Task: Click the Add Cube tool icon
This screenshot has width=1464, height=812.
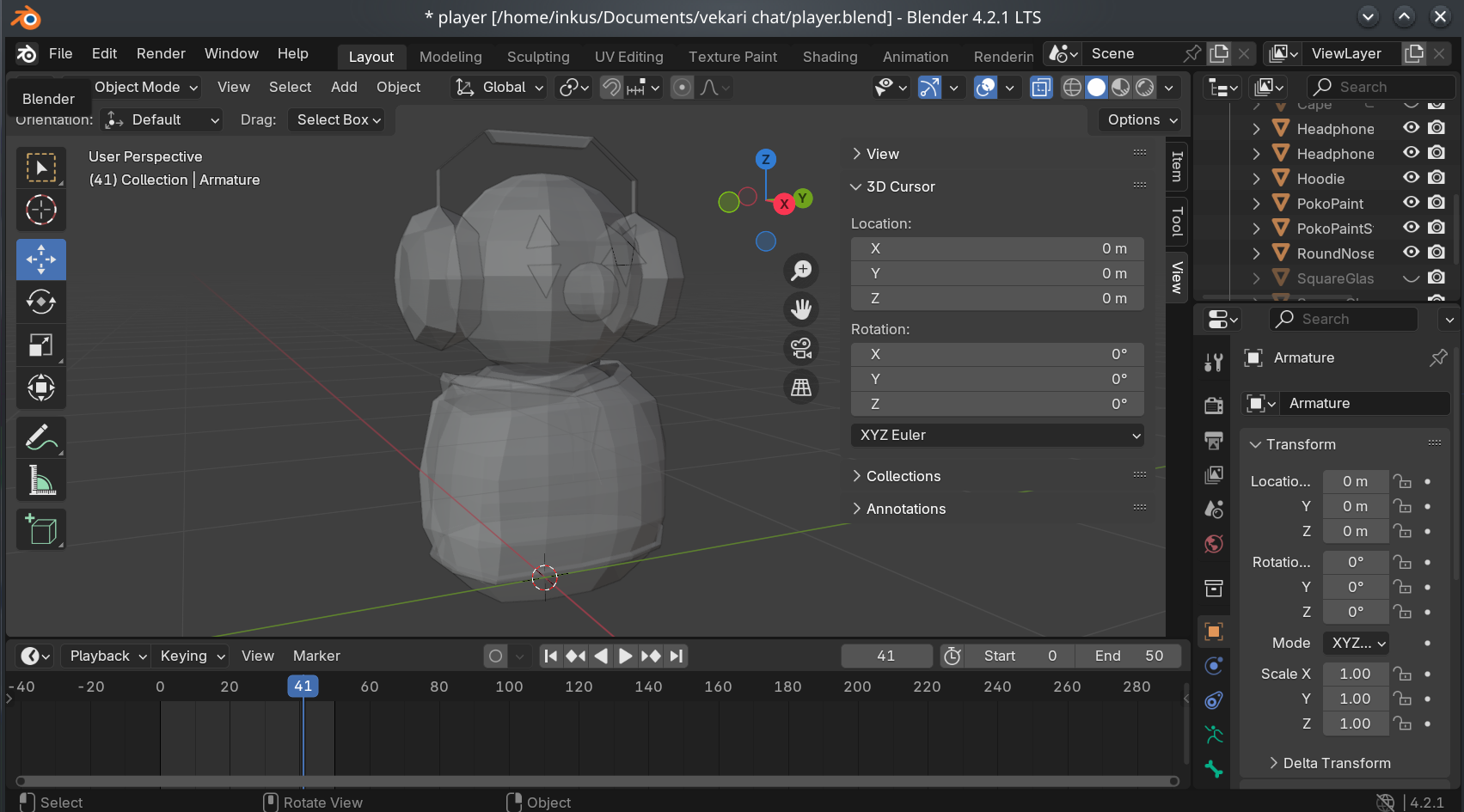Action: point(40,529)
